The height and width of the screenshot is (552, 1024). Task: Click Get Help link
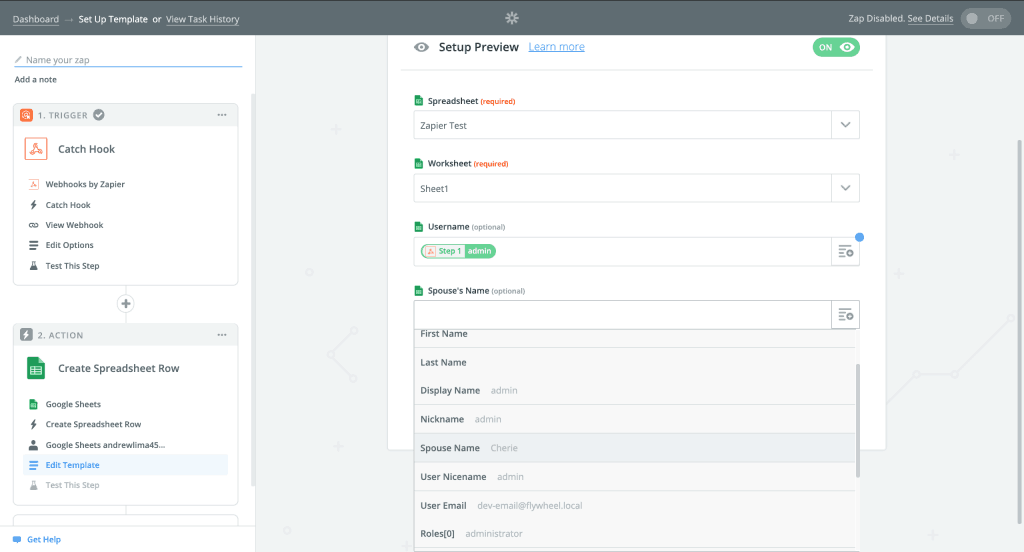coord(44,540)
